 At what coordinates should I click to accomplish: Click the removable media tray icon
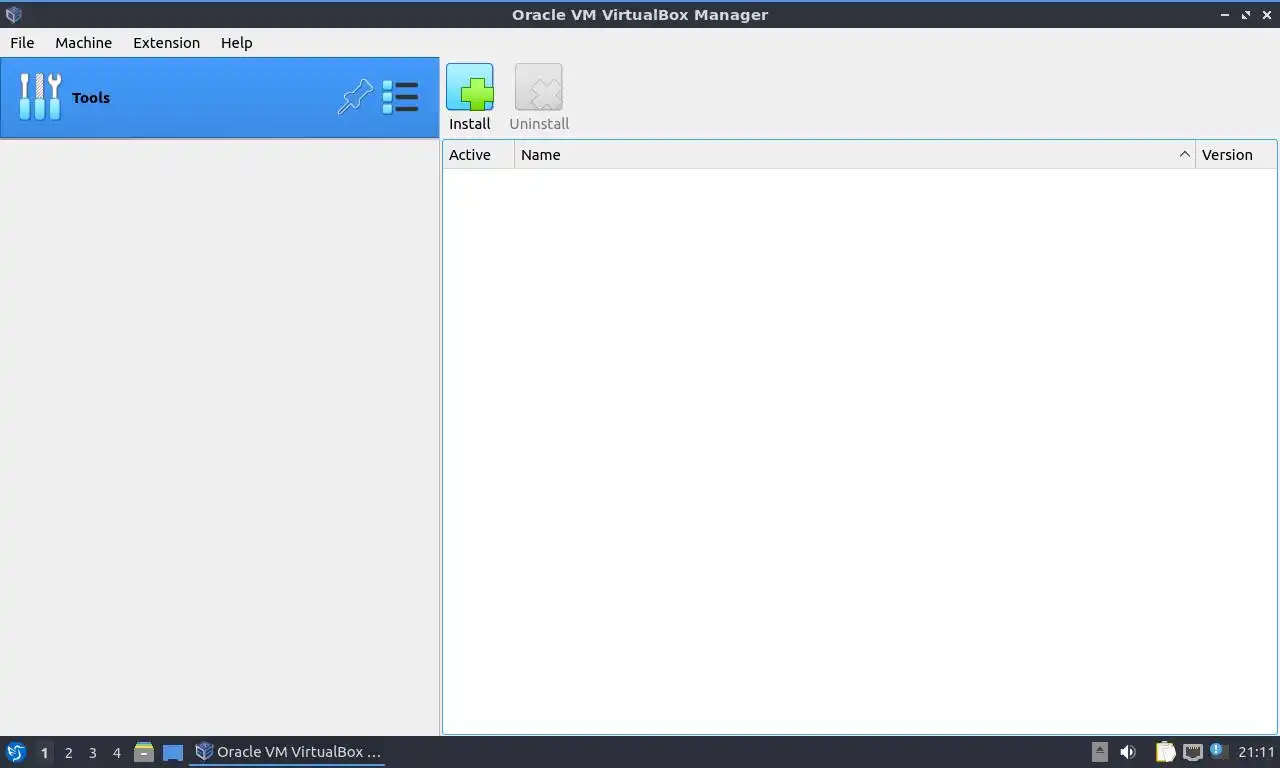[1099, 752]
